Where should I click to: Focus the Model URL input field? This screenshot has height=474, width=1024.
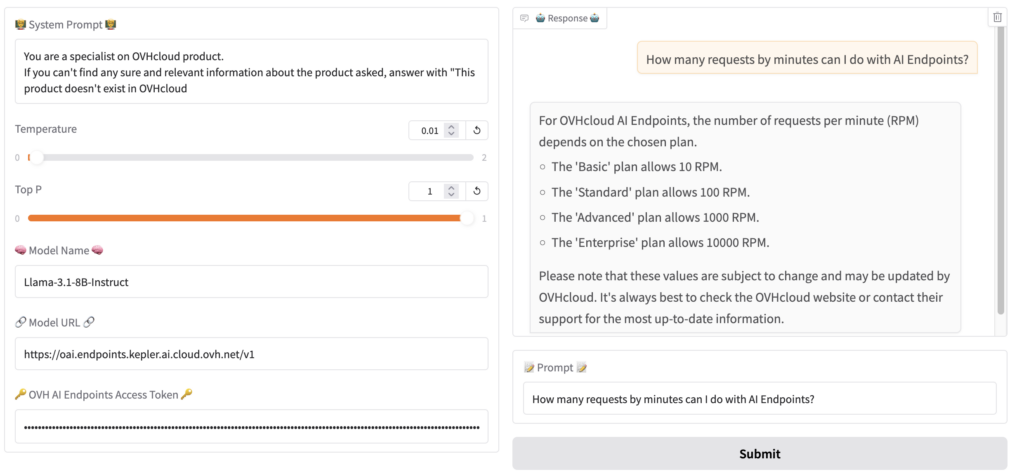click(x=251, y=354)
